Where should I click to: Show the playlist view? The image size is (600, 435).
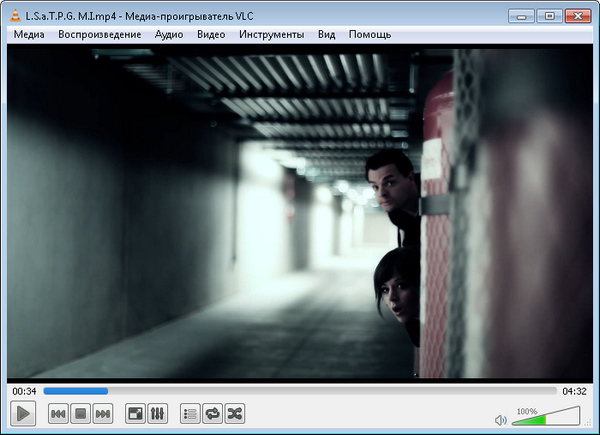[x=190, y=413]
